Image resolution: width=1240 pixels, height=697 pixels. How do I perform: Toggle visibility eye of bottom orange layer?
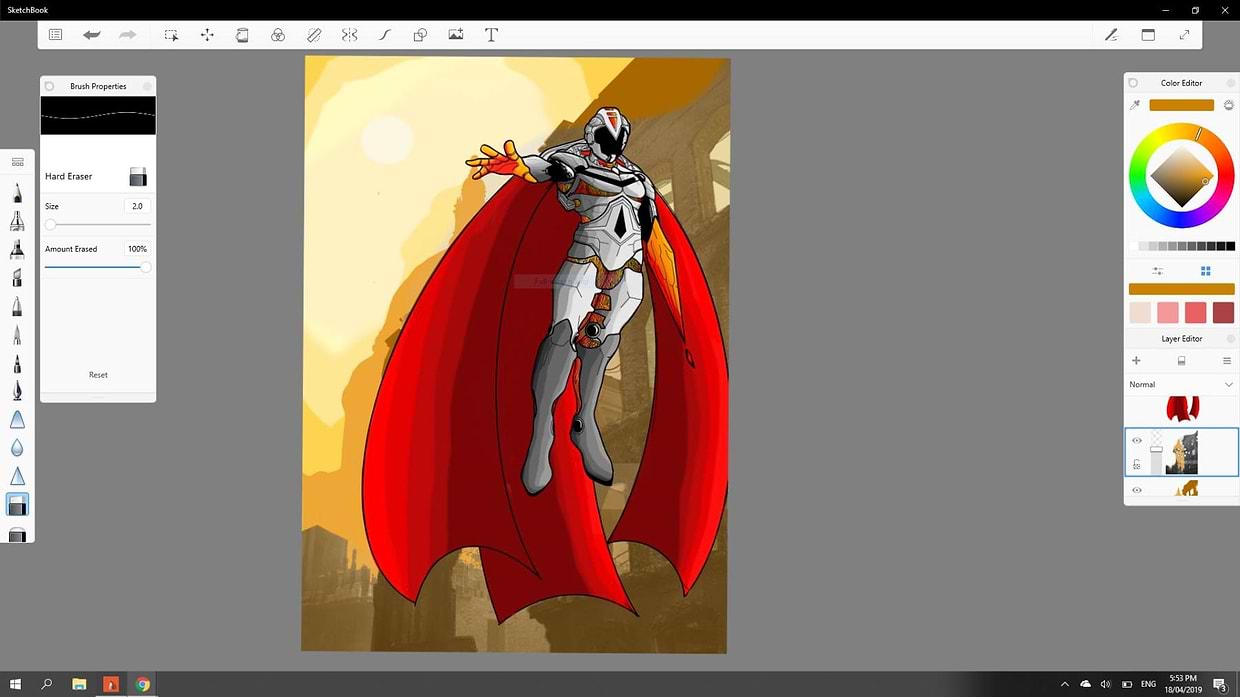[1137, 490]
